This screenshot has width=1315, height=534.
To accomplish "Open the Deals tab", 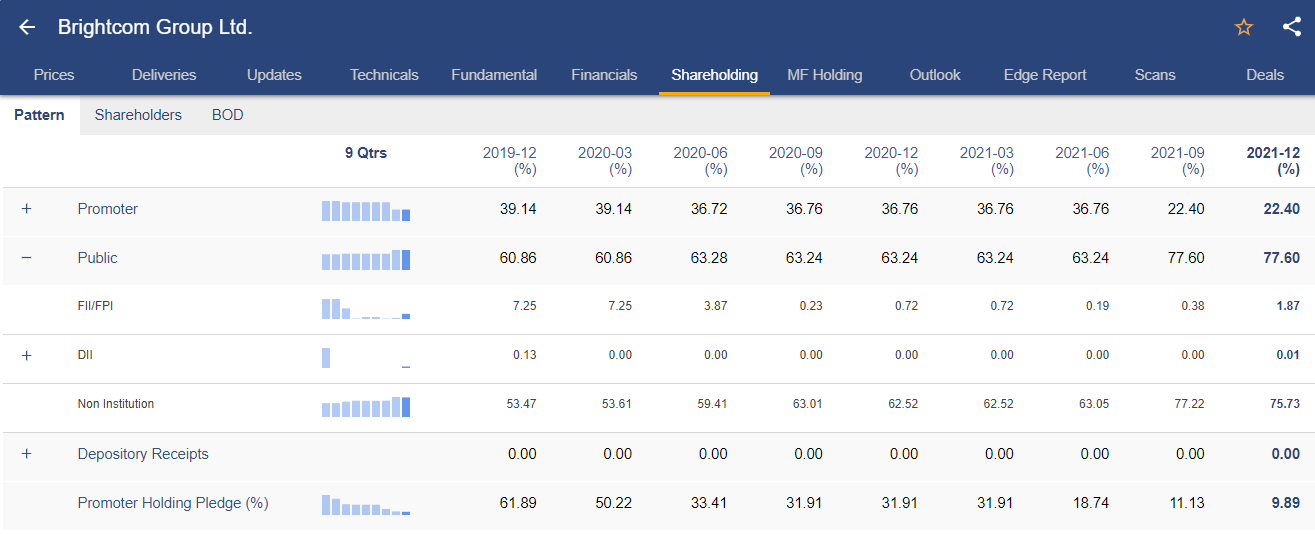I will (x=1265, y=75).
